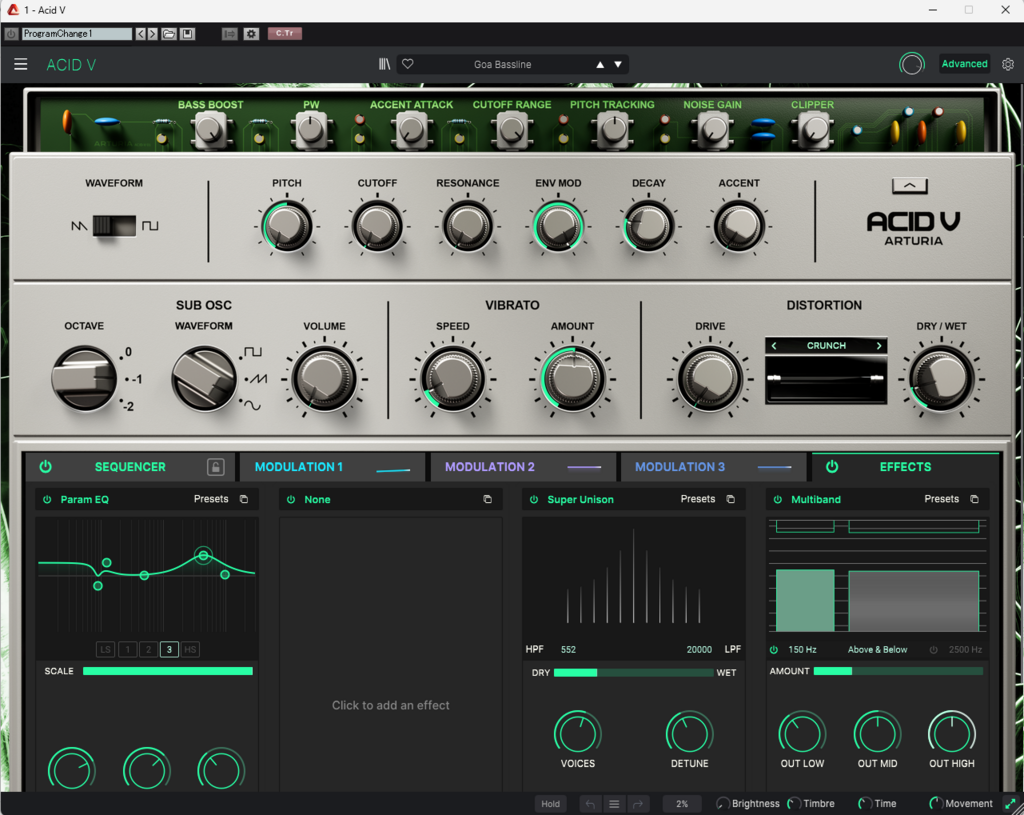Select the square wave symbol of main waveform
Viewport: 1024px width, 815px height.
click(150, 226)
